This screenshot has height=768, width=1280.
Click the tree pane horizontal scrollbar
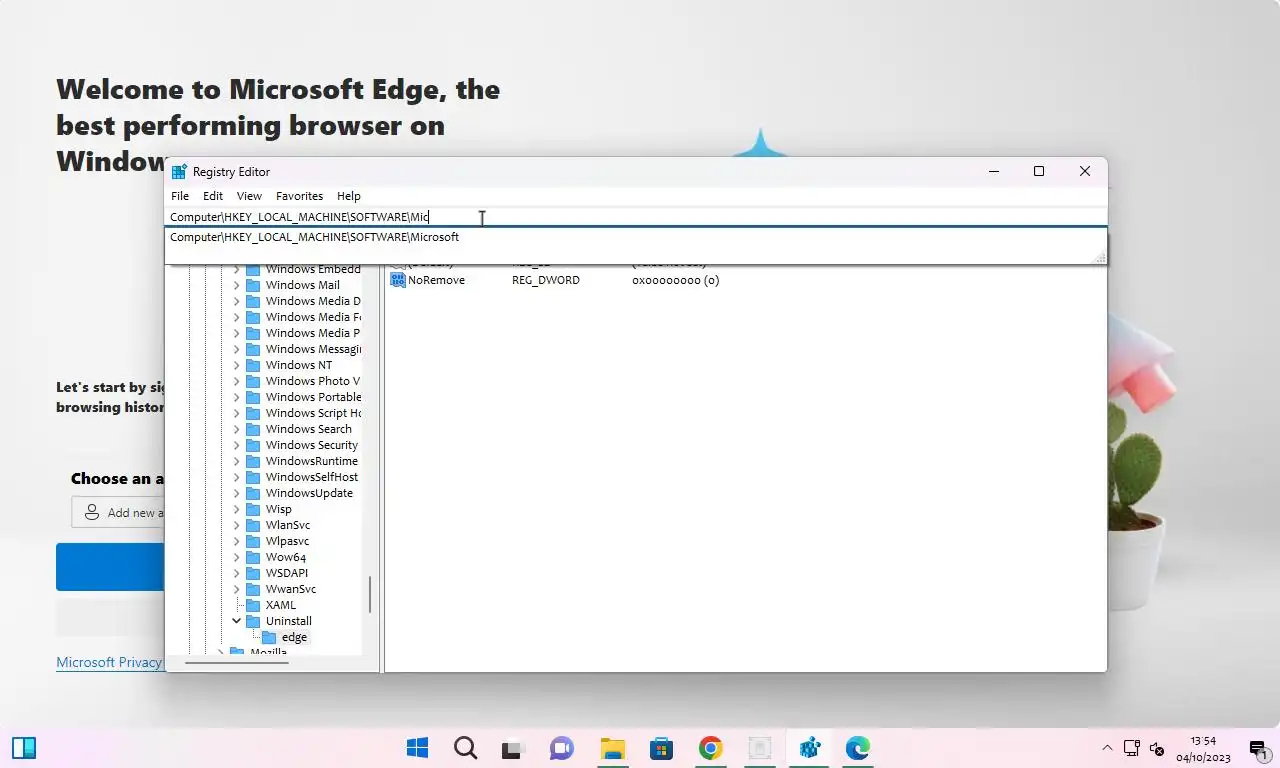pyautogui.click(x=238, y=662)
